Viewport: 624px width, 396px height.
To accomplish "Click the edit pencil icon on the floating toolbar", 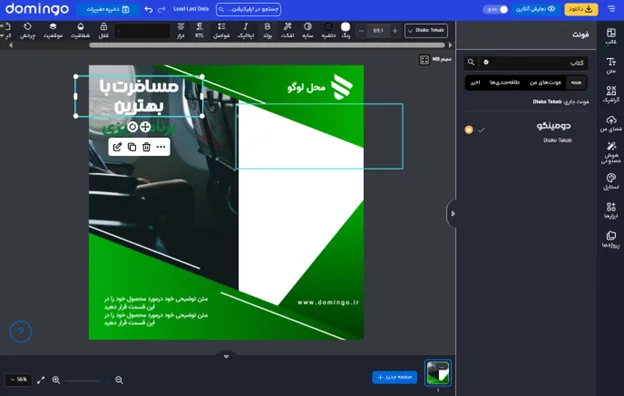I will click(117, 147).
